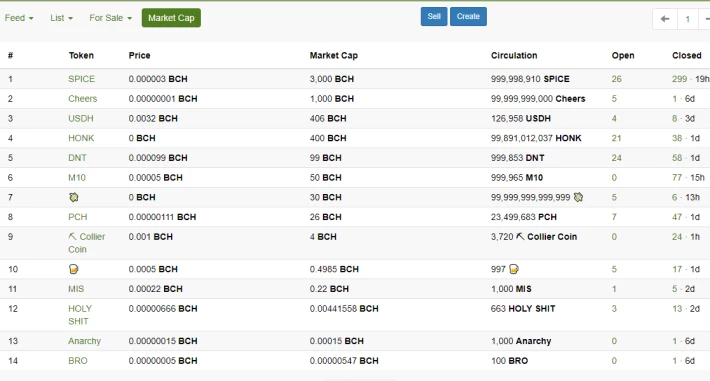
Task: Open the DNT token link
Action: [77, 158]
